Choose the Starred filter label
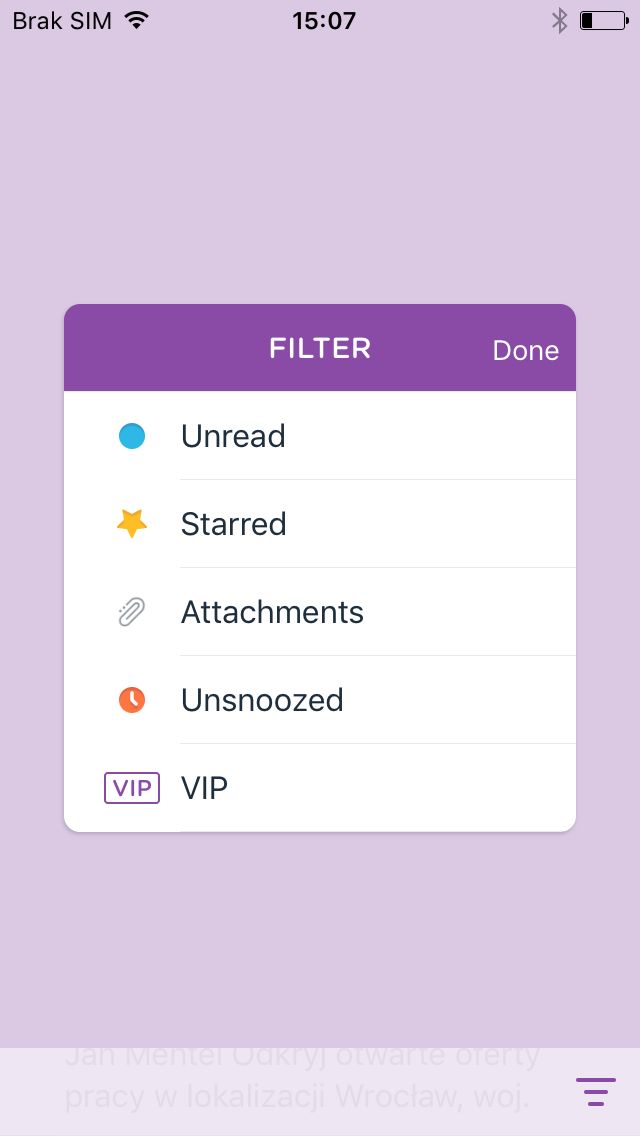Screen dimensions: 640x1136 (233, 524)
